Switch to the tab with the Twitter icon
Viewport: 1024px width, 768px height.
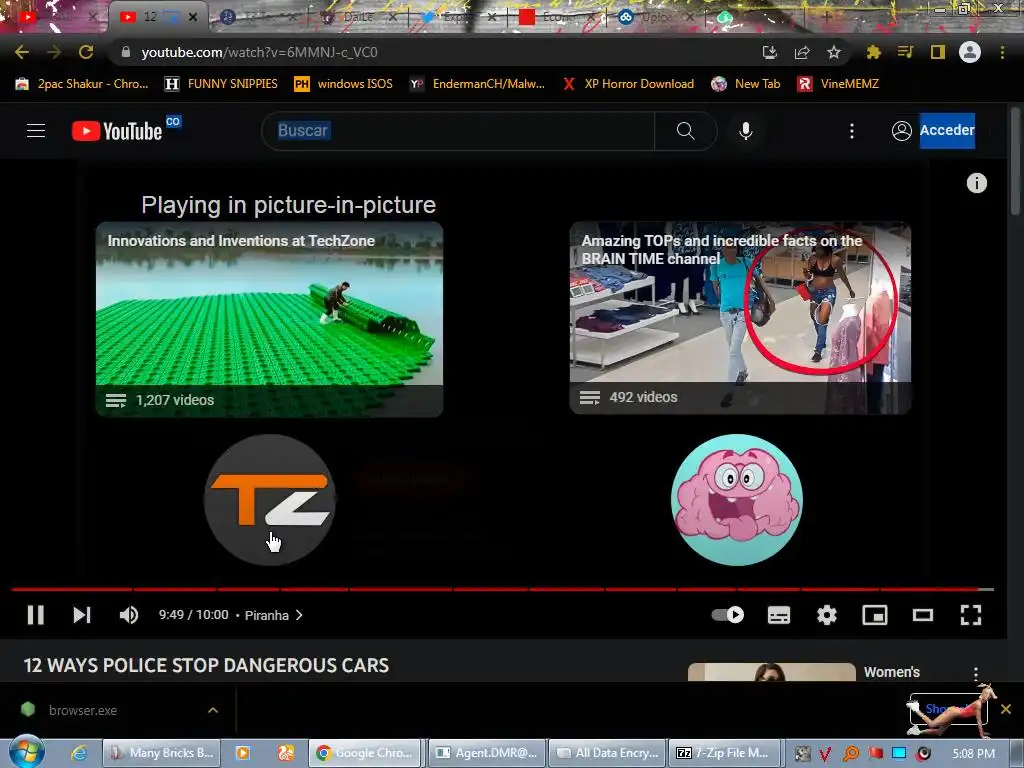pyautogui.click(x=457, y=17)
